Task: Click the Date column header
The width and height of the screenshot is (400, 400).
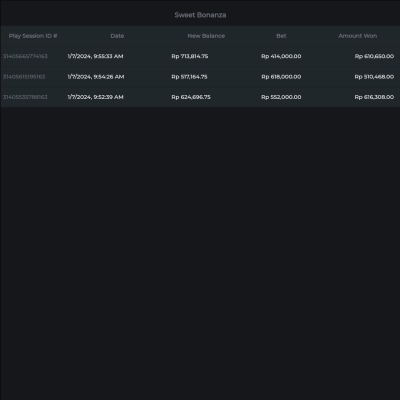Action: click(x=117, y=36)
